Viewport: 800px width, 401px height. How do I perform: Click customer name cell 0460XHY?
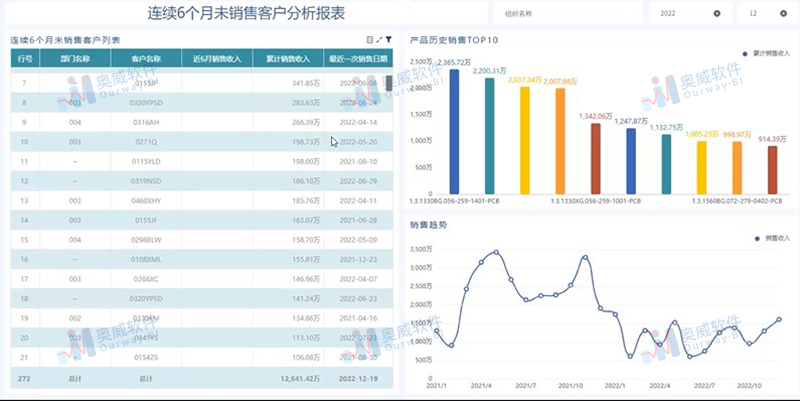(x=146, y=200)
